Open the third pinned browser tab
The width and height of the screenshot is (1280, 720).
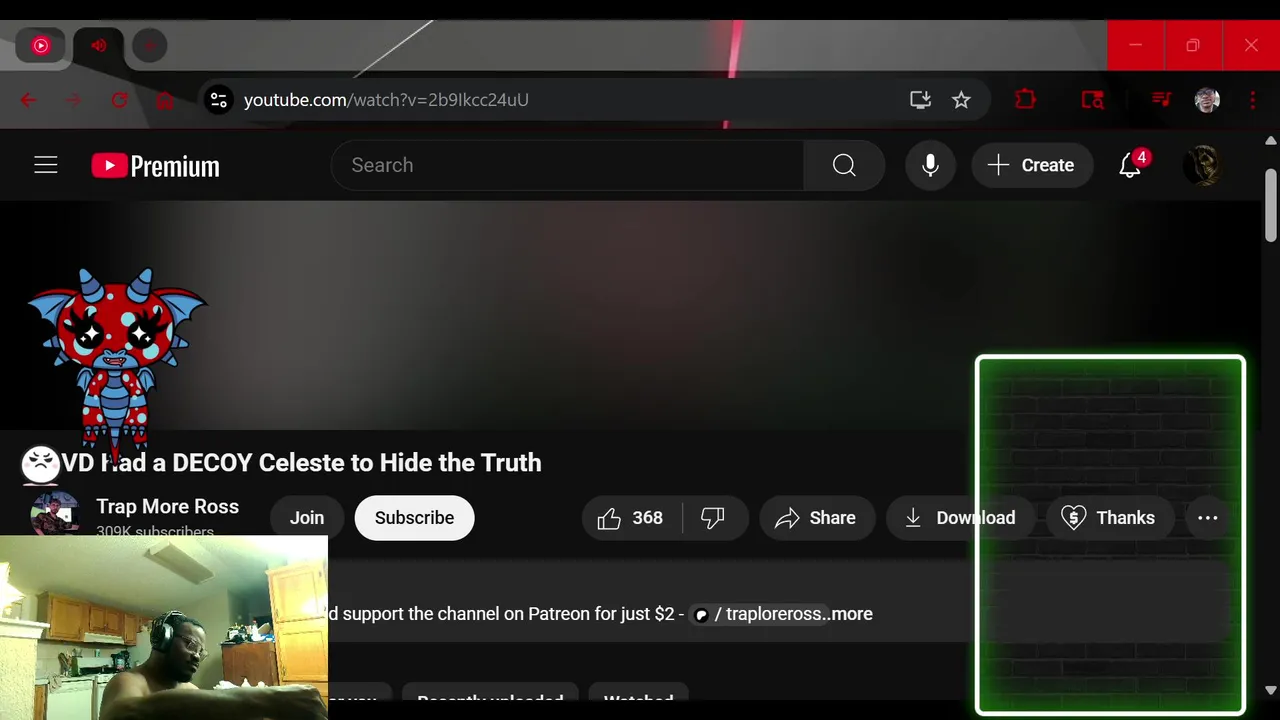150,45
